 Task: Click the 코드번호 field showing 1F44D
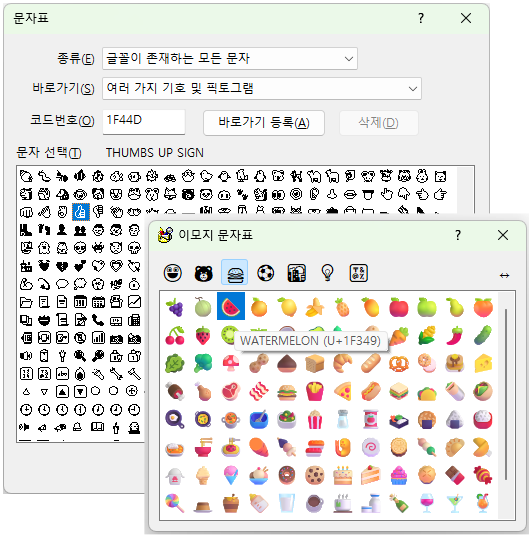click(144, 121)
